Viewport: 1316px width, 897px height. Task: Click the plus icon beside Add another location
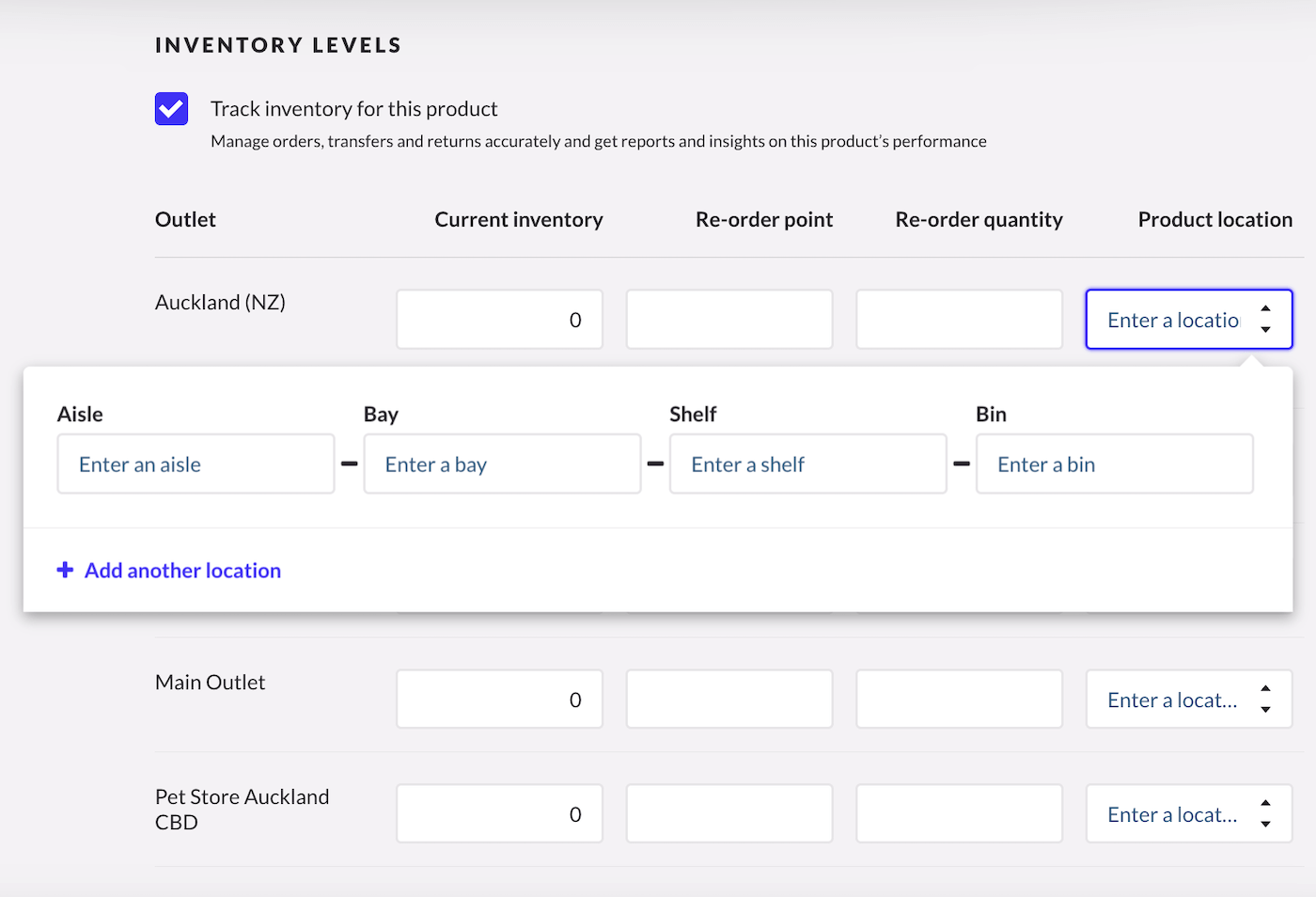click(x=65, y=570)
